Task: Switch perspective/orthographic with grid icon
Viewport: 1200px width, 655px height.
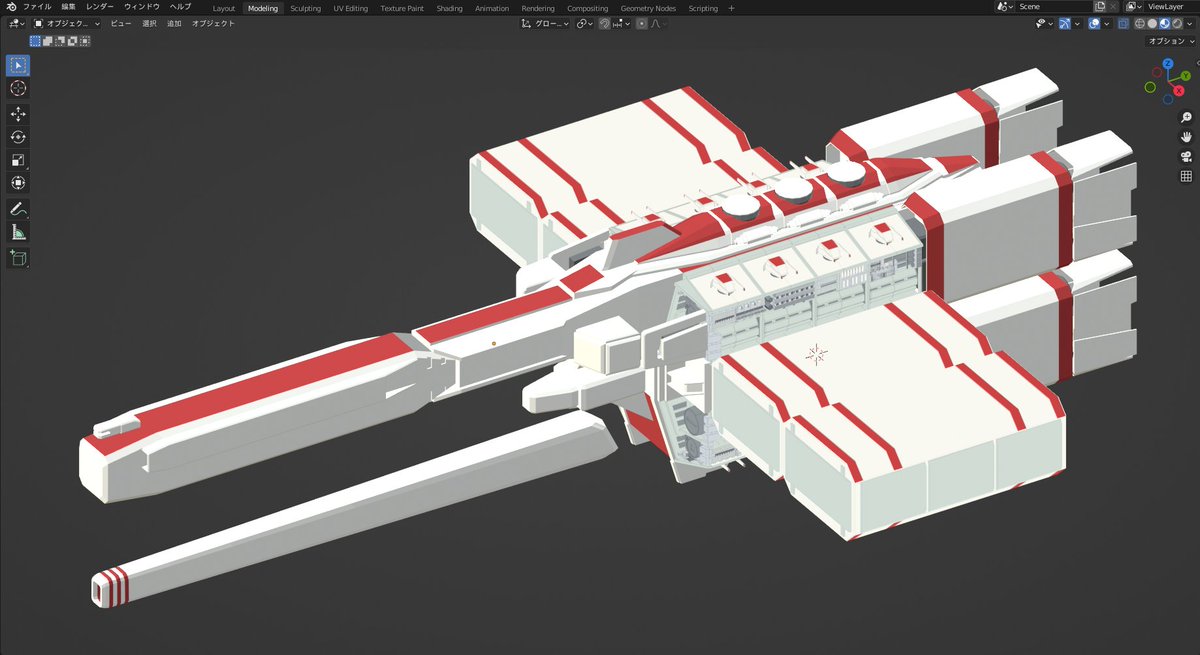Action: point(1186,177)
